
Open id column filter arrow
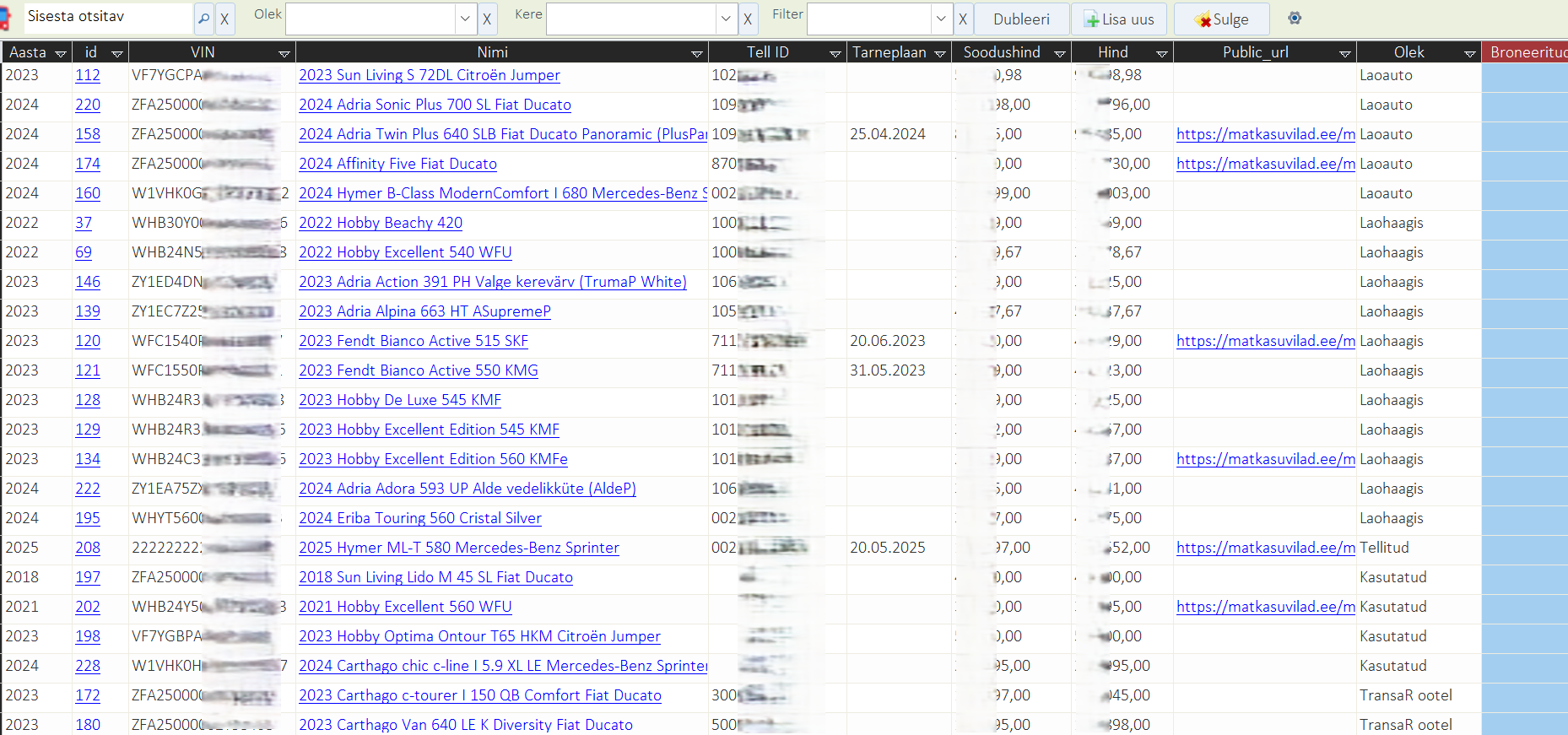click(x=117, y=53)
